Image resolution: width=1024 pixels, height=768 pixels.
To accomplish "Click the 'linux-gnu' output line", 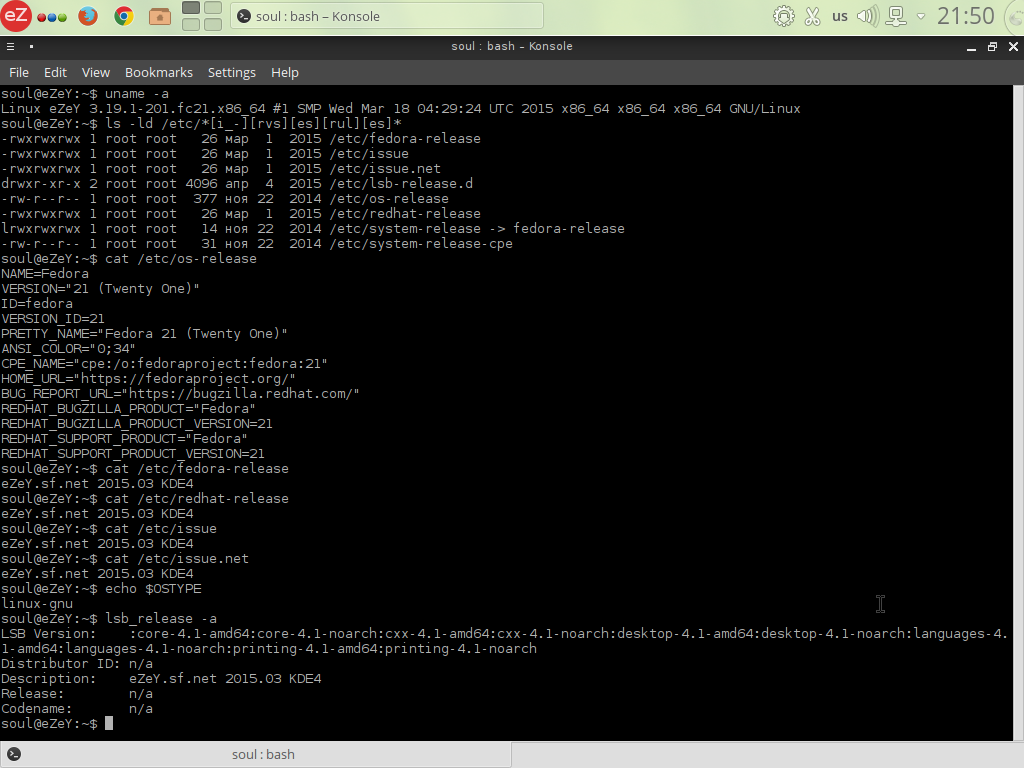I will point(37,603).
